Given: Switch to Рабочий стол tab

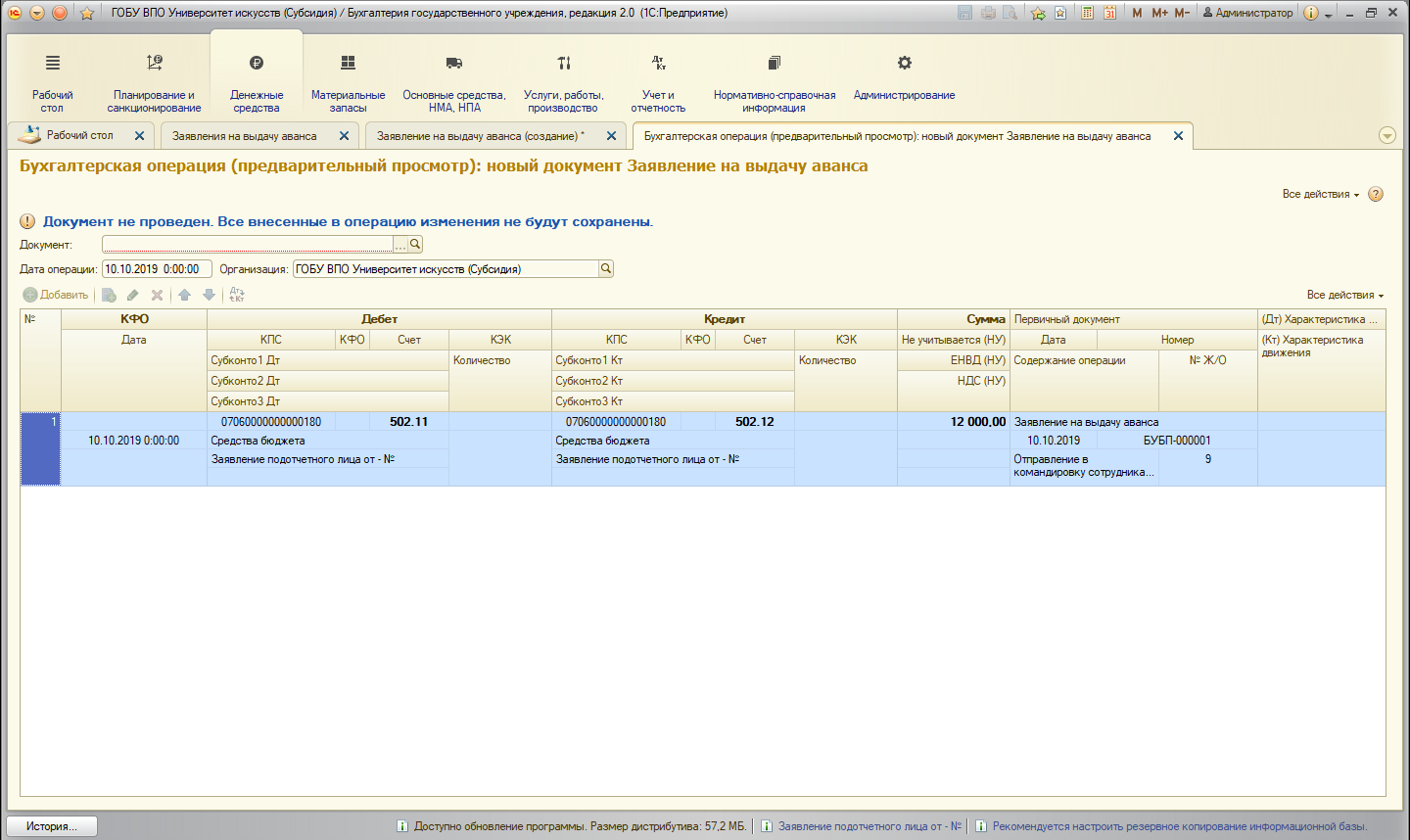Looking at the screenshot, I should pyautogui.click(x=80, y=136).
